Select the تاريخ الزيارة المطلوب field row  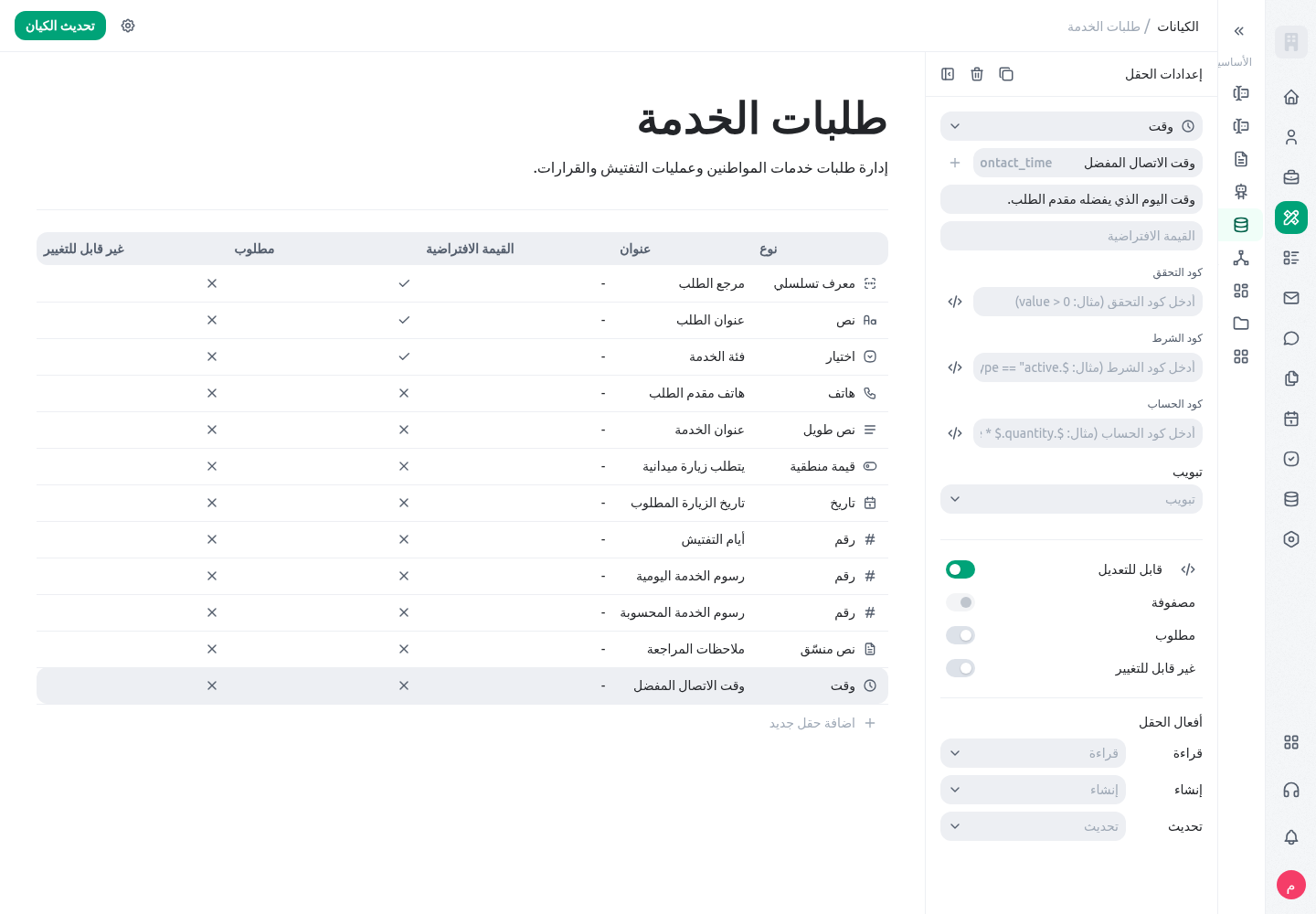coord(462,503)
